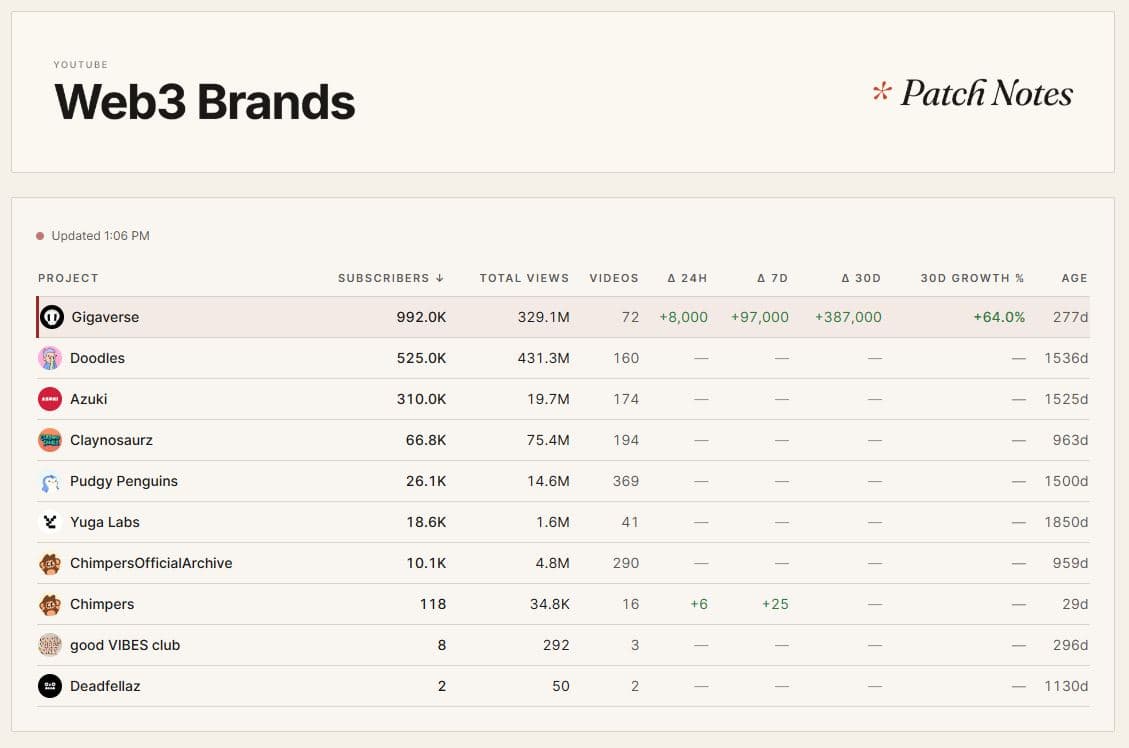Sort by 30D Growth % column header
The image size is (1129, 748).
(972, 278)
